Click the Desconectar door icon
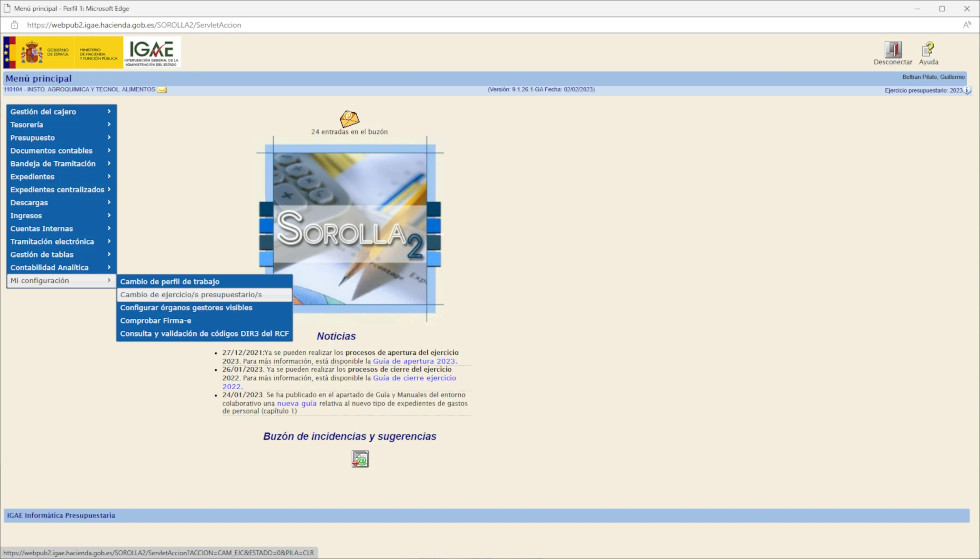The height and width of the screenshot is (559, 980). click(893, 49)
